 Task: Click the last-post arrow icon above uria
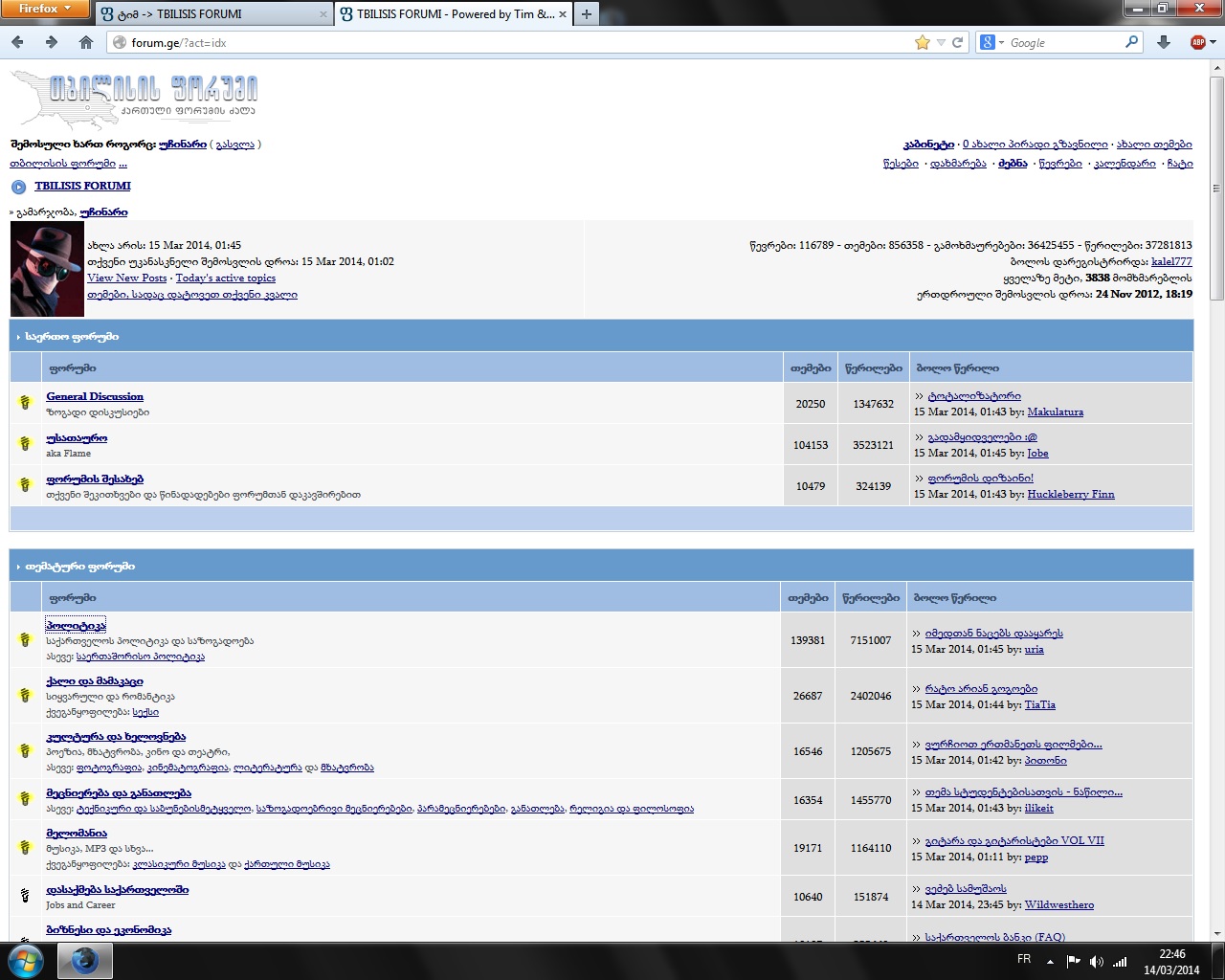(x=916, y=634)
